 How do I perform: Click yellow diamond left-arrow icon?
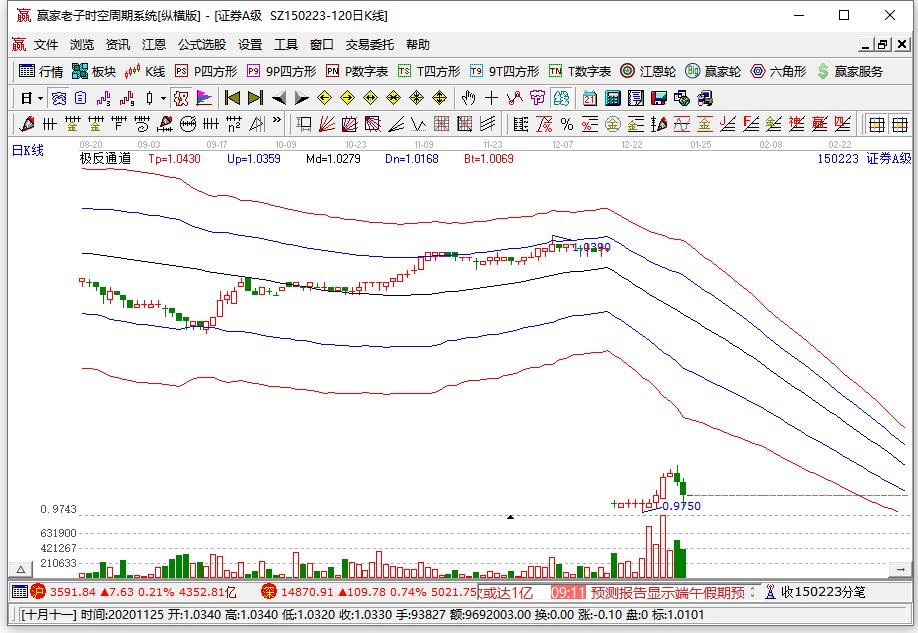[324, 98]
